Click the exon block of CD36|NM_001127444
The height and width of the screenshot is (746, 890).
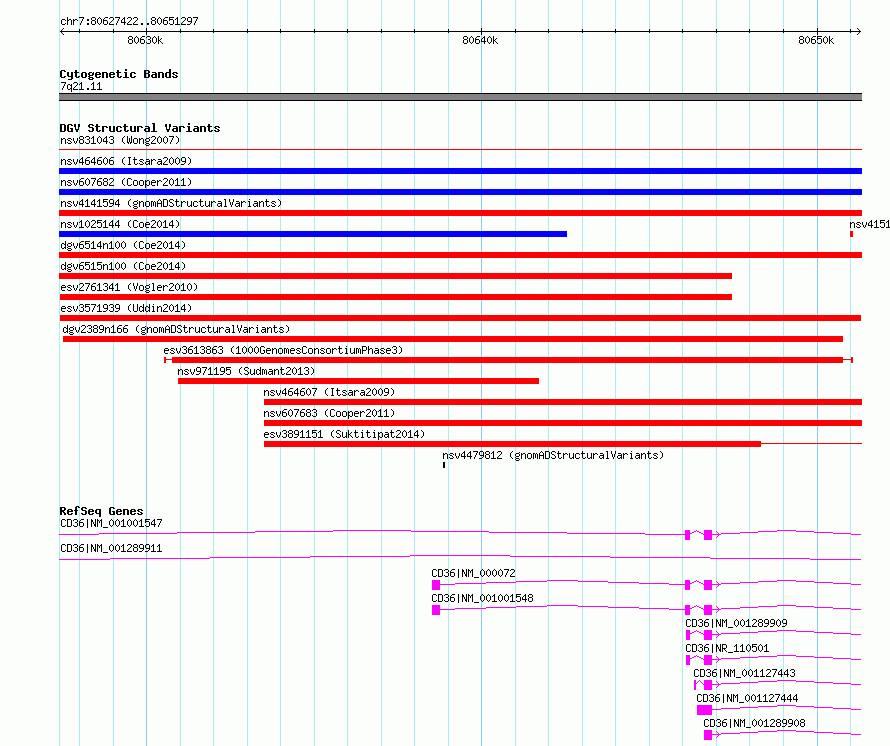(x=704, y=710)
